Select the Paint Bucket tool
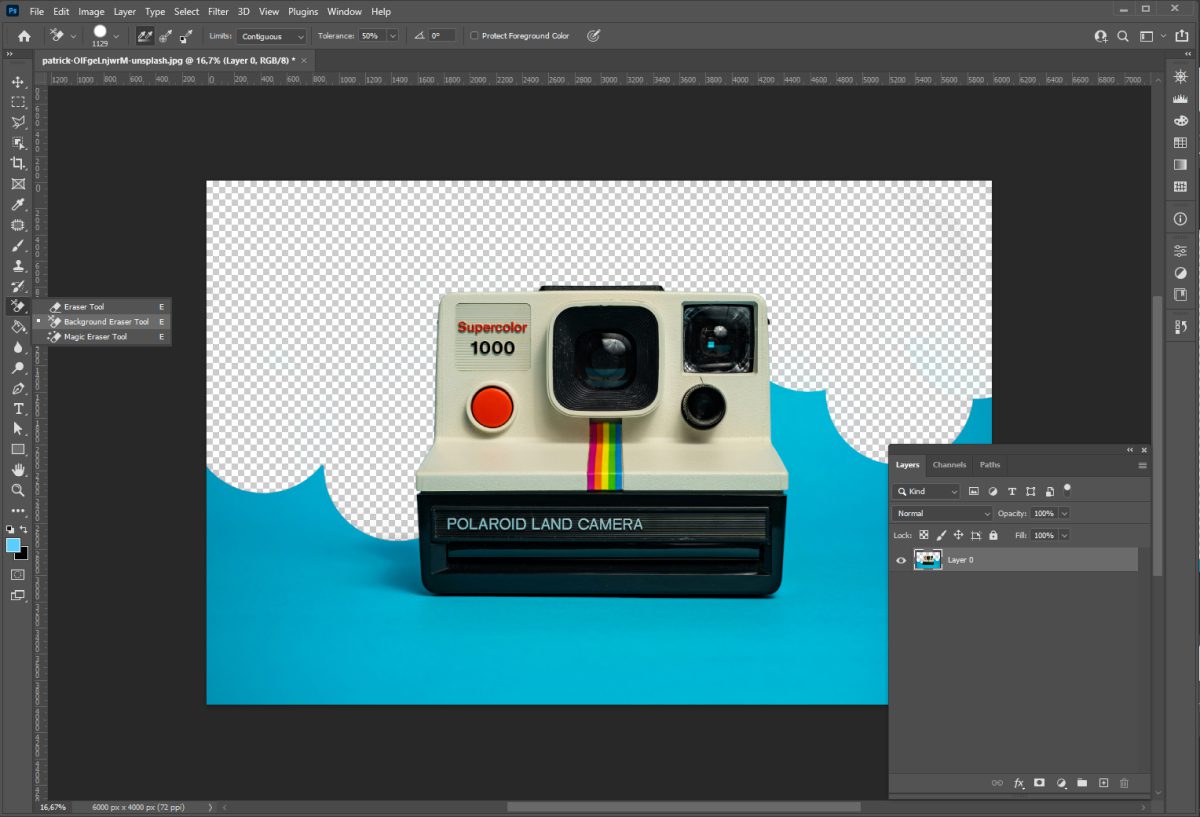 click(18, 327)
